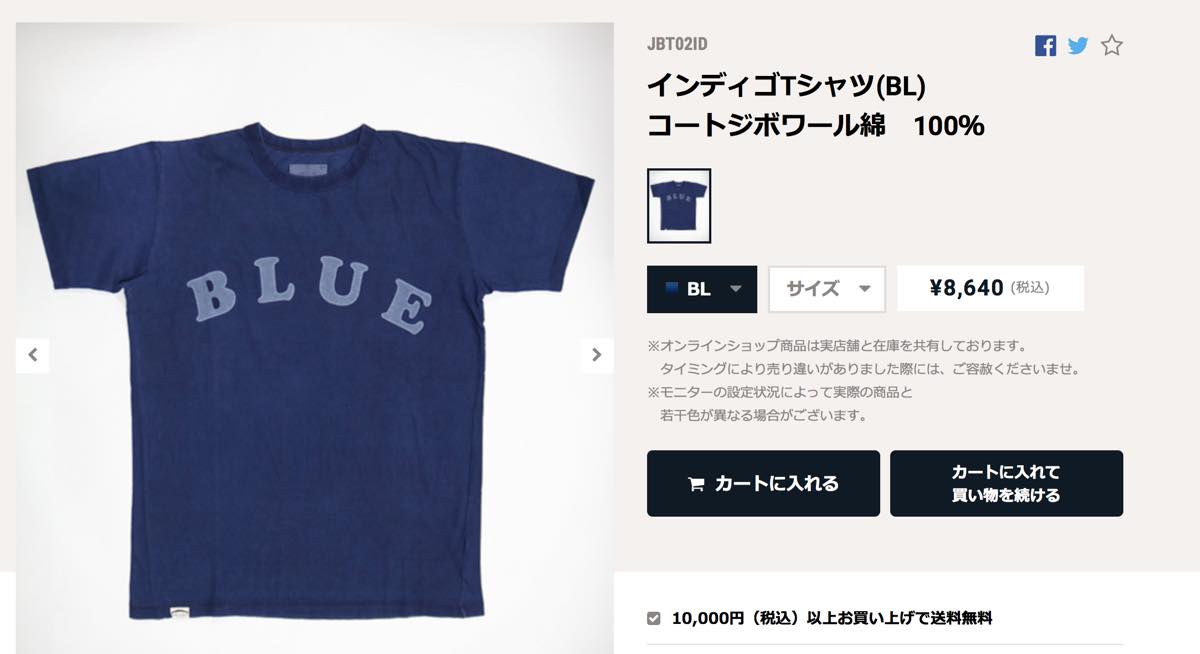Click the インディゴTシャツ(BL) product title
Screen dimensions: 1200x654
click(x=787, y=87)
